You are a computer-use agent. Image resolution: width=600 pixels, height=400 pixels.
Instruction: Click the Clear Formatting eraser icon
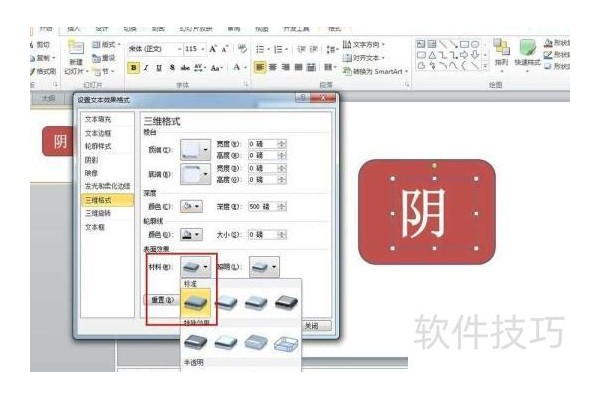point(242,49)
